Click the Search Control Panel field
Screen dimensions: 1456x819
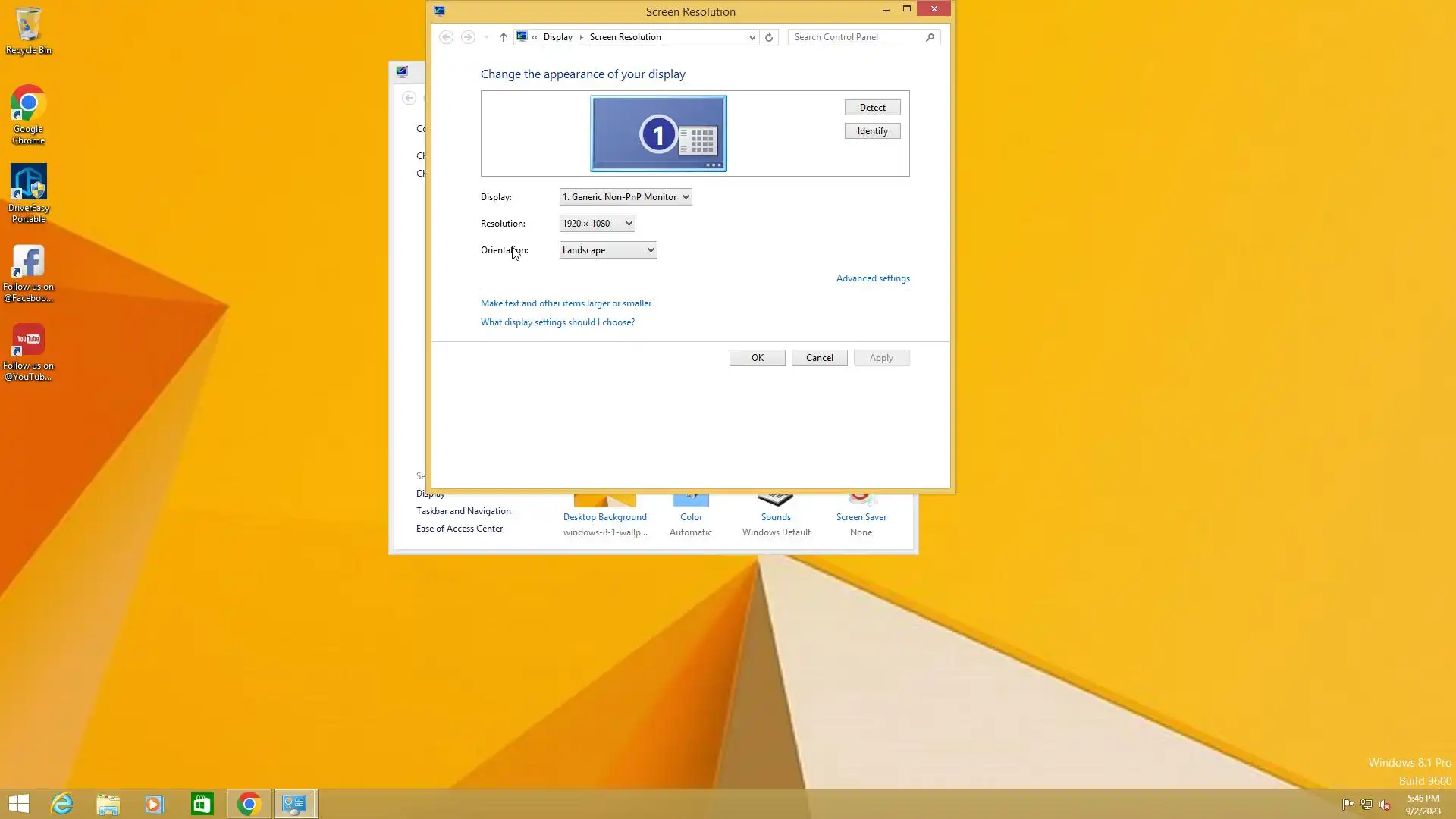(855, 37)
